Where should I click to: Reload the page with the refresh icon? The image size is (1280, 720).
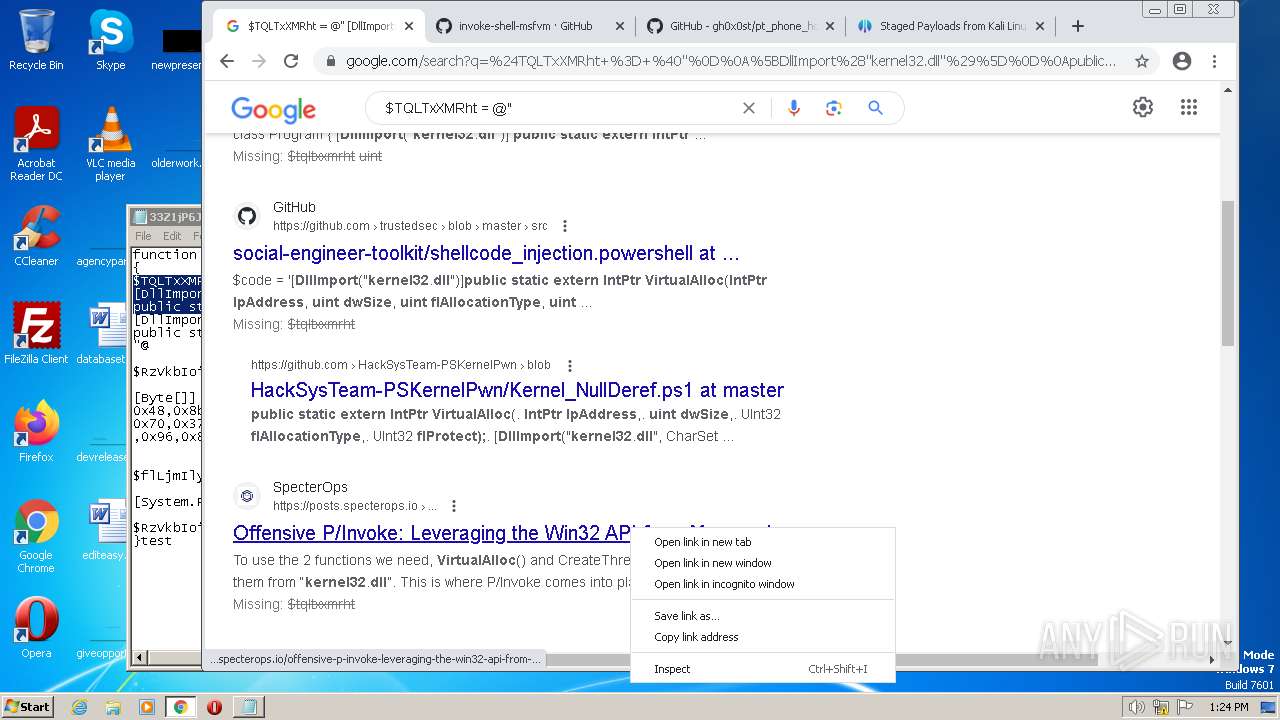(291, 61)
